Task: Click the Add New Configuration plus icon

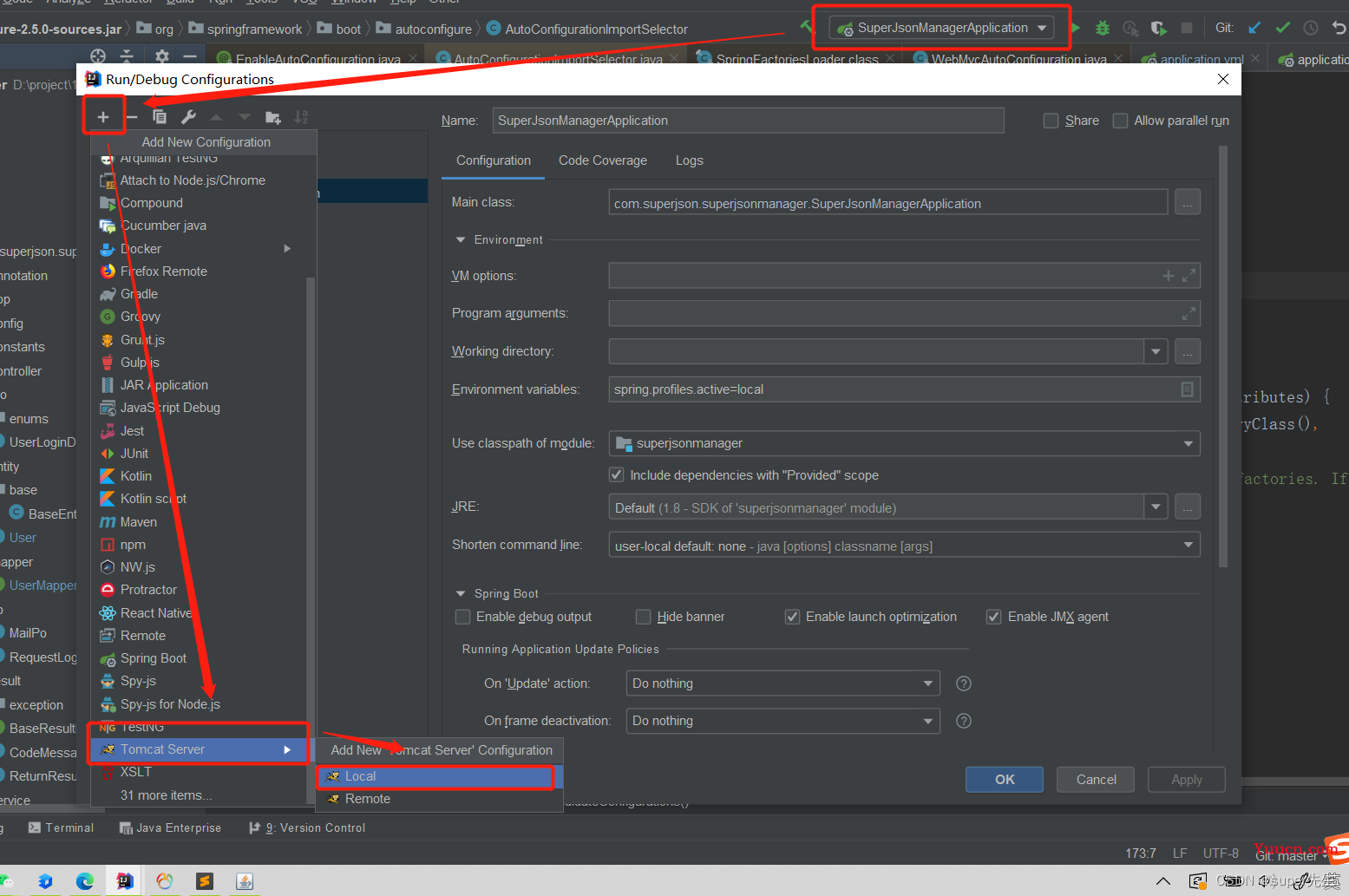Action: (x=103, y=117)
